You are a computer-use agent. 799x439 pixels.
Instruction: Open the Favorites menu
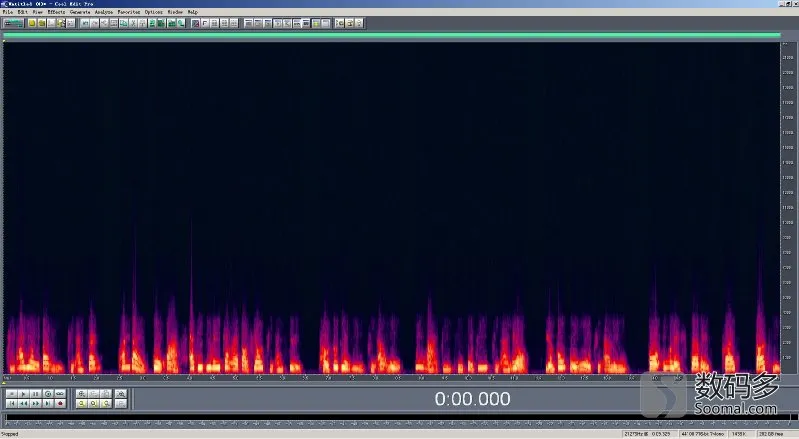[x=129, y=12]
